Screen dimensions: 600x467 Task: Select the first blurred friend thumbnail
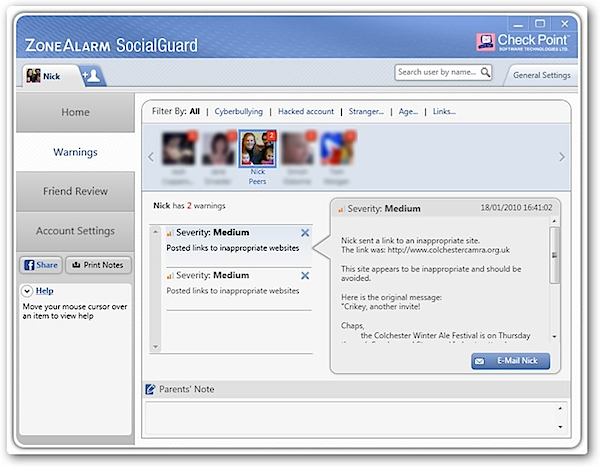(x=179, y=149)
